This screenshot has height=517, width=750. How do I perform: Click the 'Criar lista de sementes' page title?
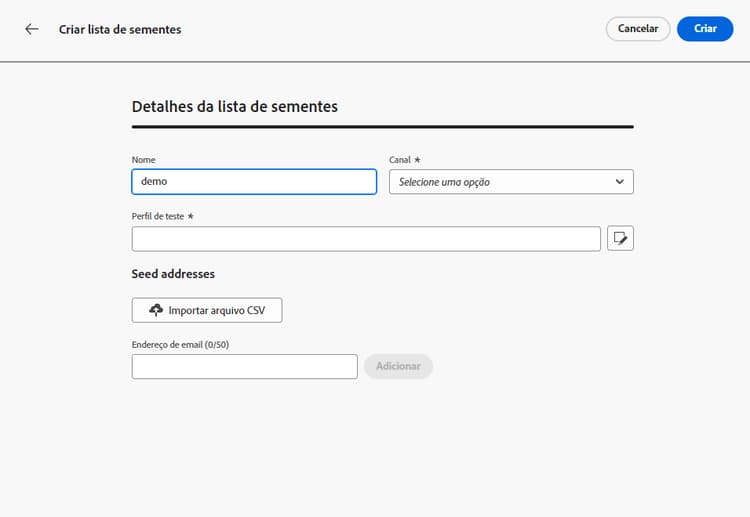pos(120,29)
